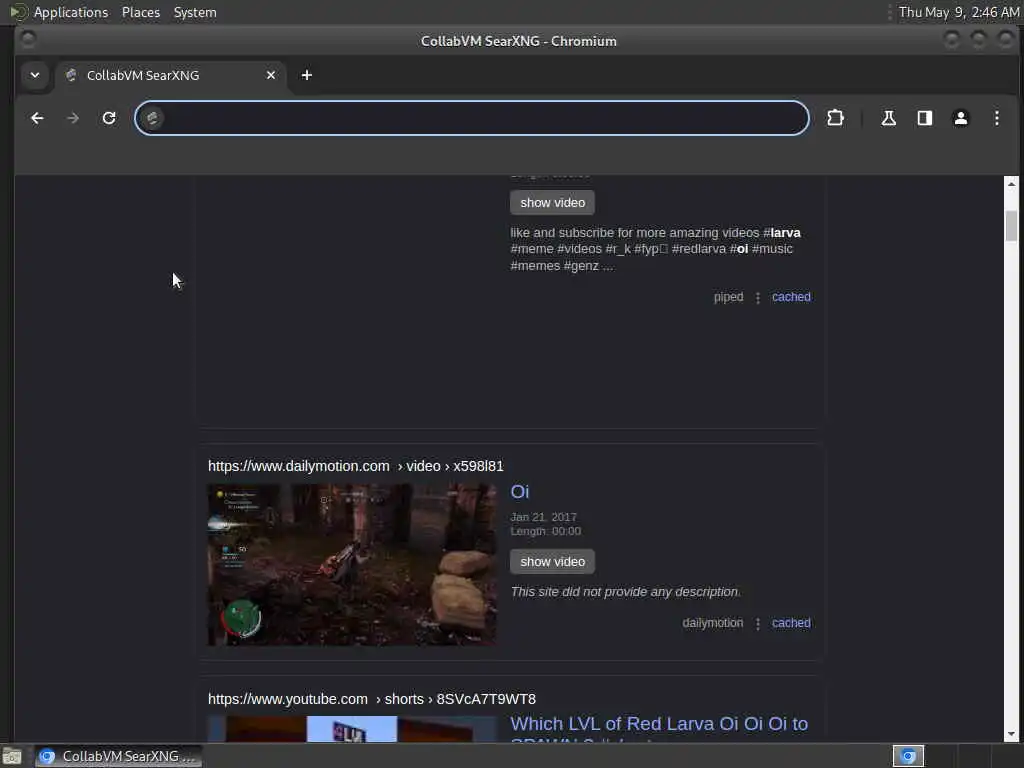Click the show desktop icon in bottom panel
The width and height of the screenshot is (1024, 768).
[12, 756]
